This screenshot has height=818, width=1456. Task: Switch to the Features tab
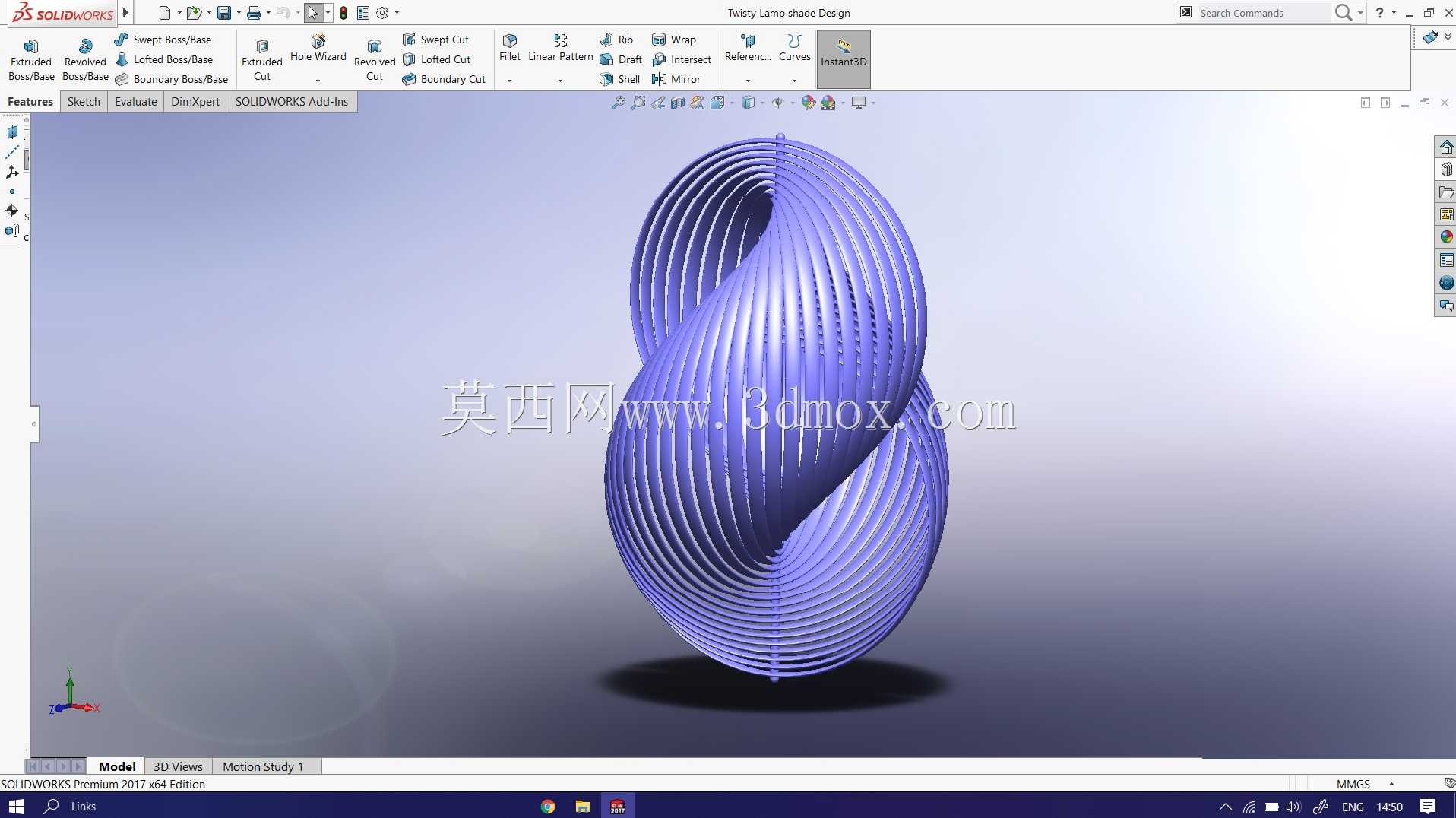click(30, 102)
